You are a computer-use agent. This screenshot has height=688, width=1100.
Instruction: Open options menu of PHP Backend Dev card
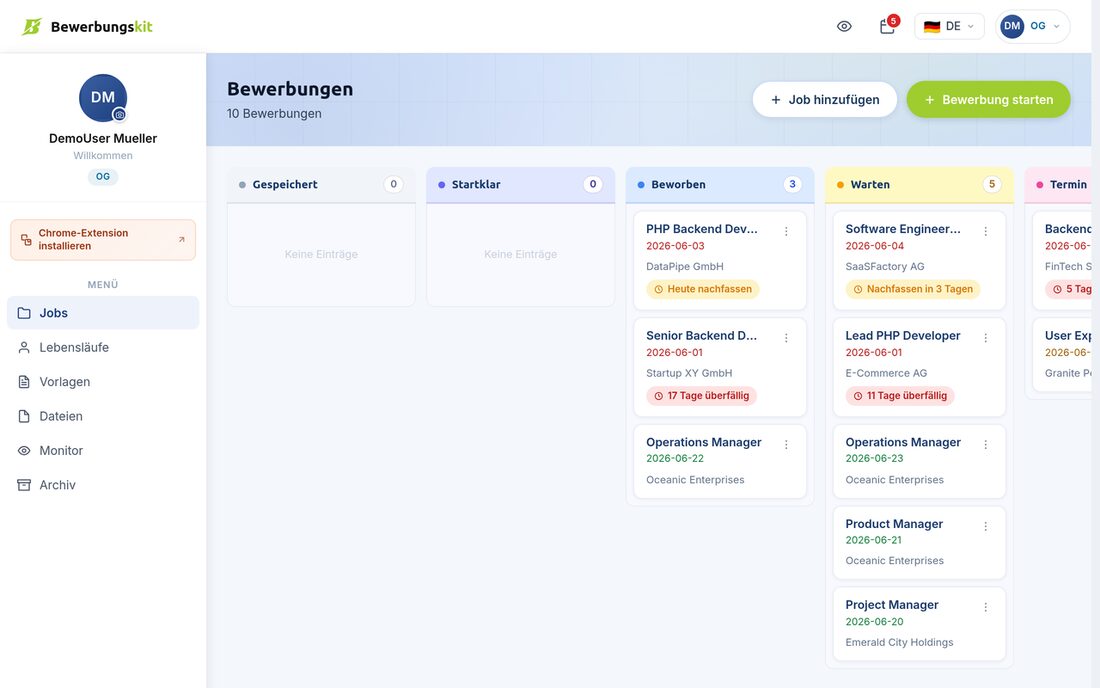[x=786, y=231]
